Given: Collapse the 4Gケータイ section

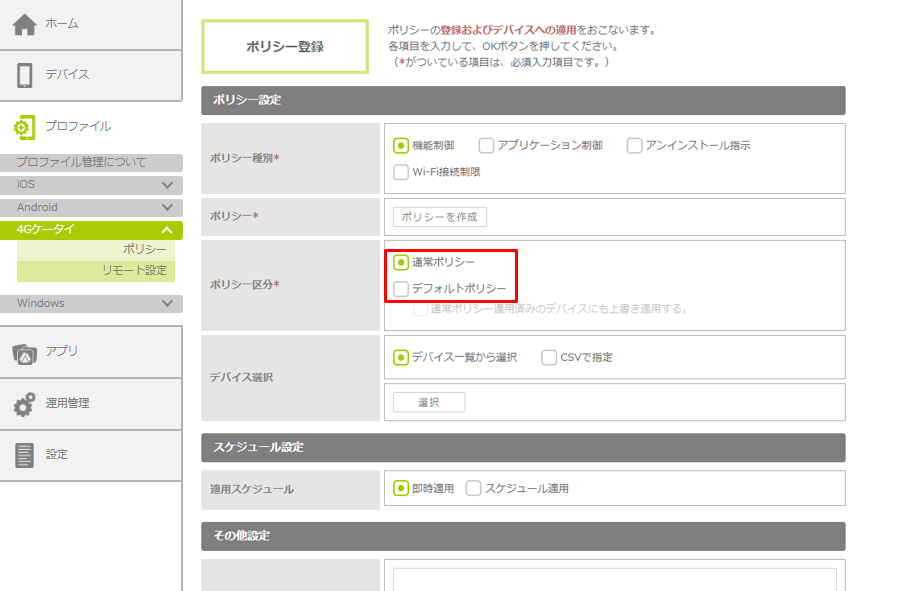Looking at the screenshot, I should click(167, 230).
